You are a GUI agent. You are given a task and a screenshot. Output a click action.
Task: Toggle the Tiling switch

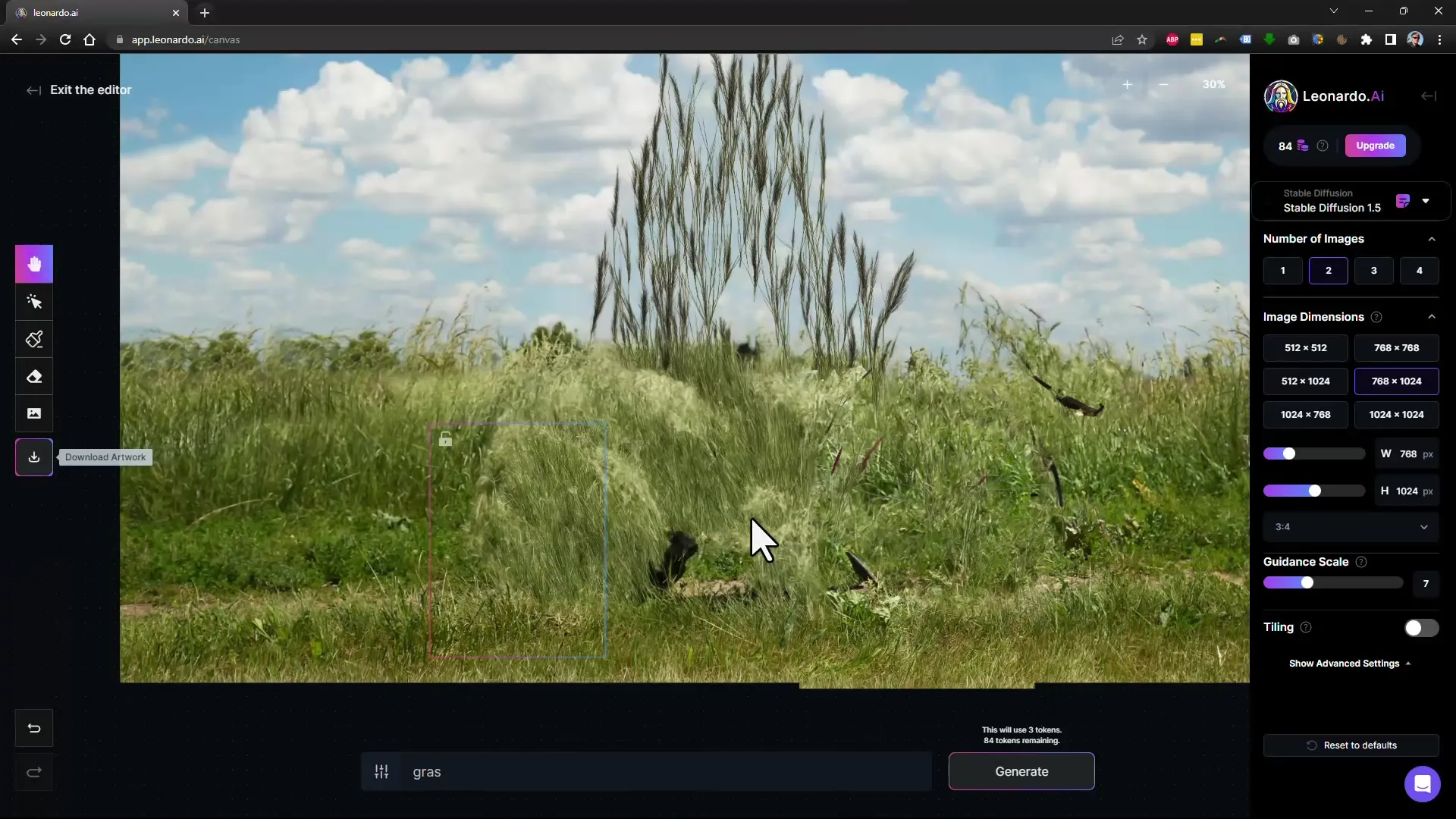1421,628
